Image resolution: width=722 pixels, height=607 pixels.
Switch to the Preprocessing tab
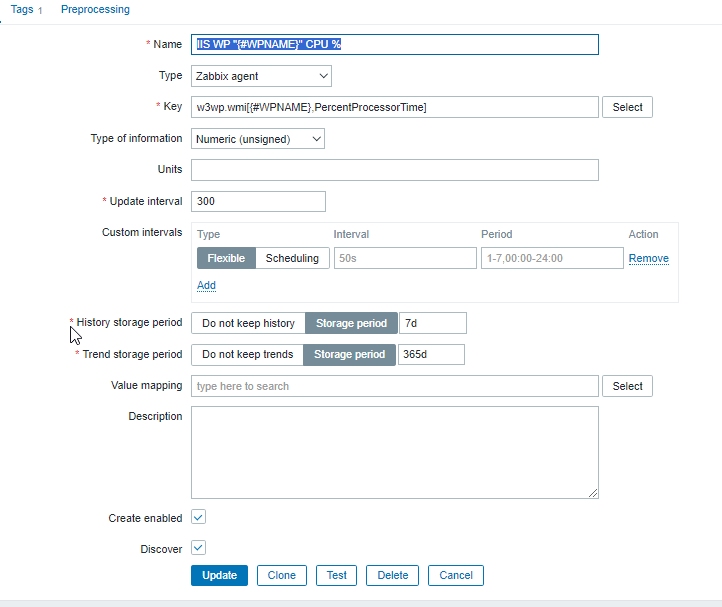pyautogui.click(x=95, y=9)
